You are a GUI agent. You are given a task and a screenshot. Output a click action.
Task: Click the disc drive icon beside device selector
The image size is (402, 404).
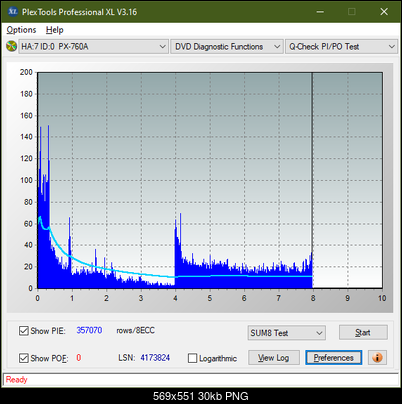click(x=11, y=46)
